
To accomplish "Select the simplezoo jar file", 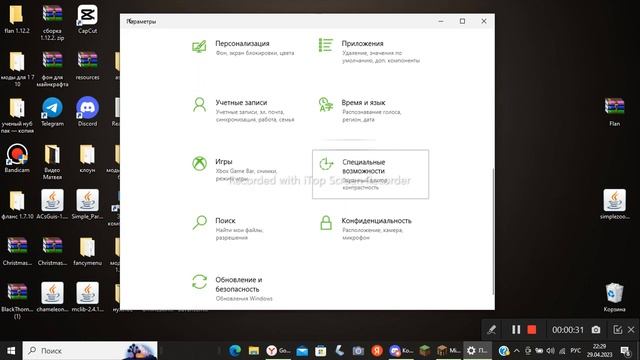I will pos(614,204).
